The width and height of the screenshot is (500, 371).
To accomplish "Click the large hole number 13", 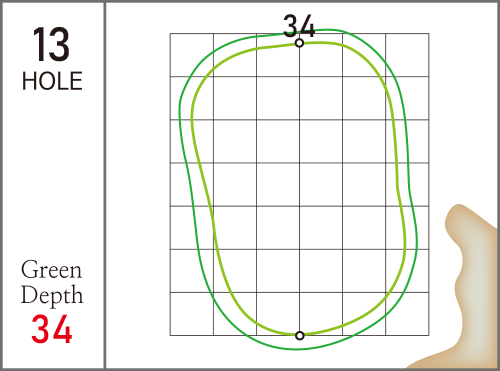I will [51, 45].
